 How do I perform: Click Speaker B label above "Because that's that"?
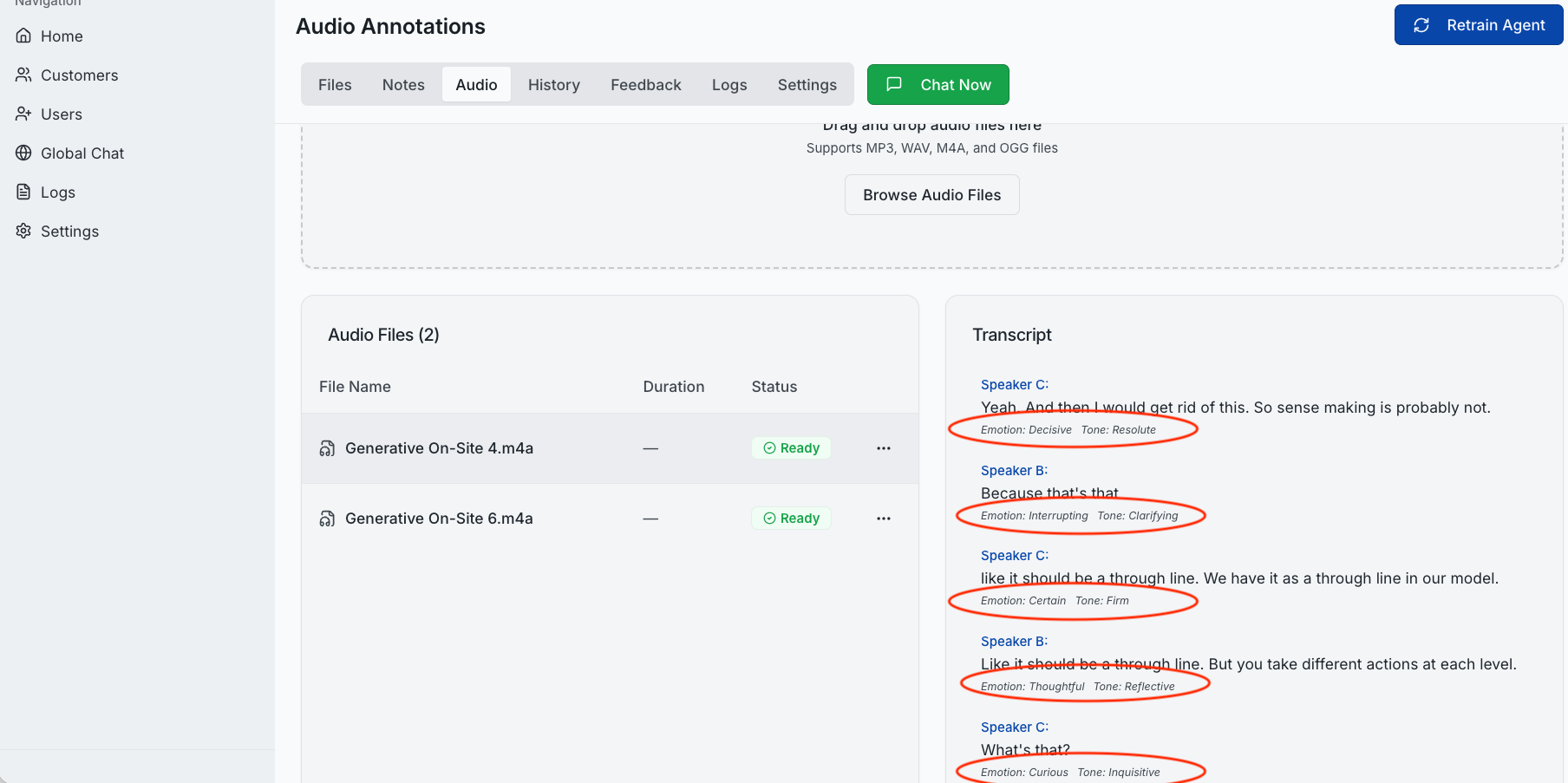coord(1015,471)
